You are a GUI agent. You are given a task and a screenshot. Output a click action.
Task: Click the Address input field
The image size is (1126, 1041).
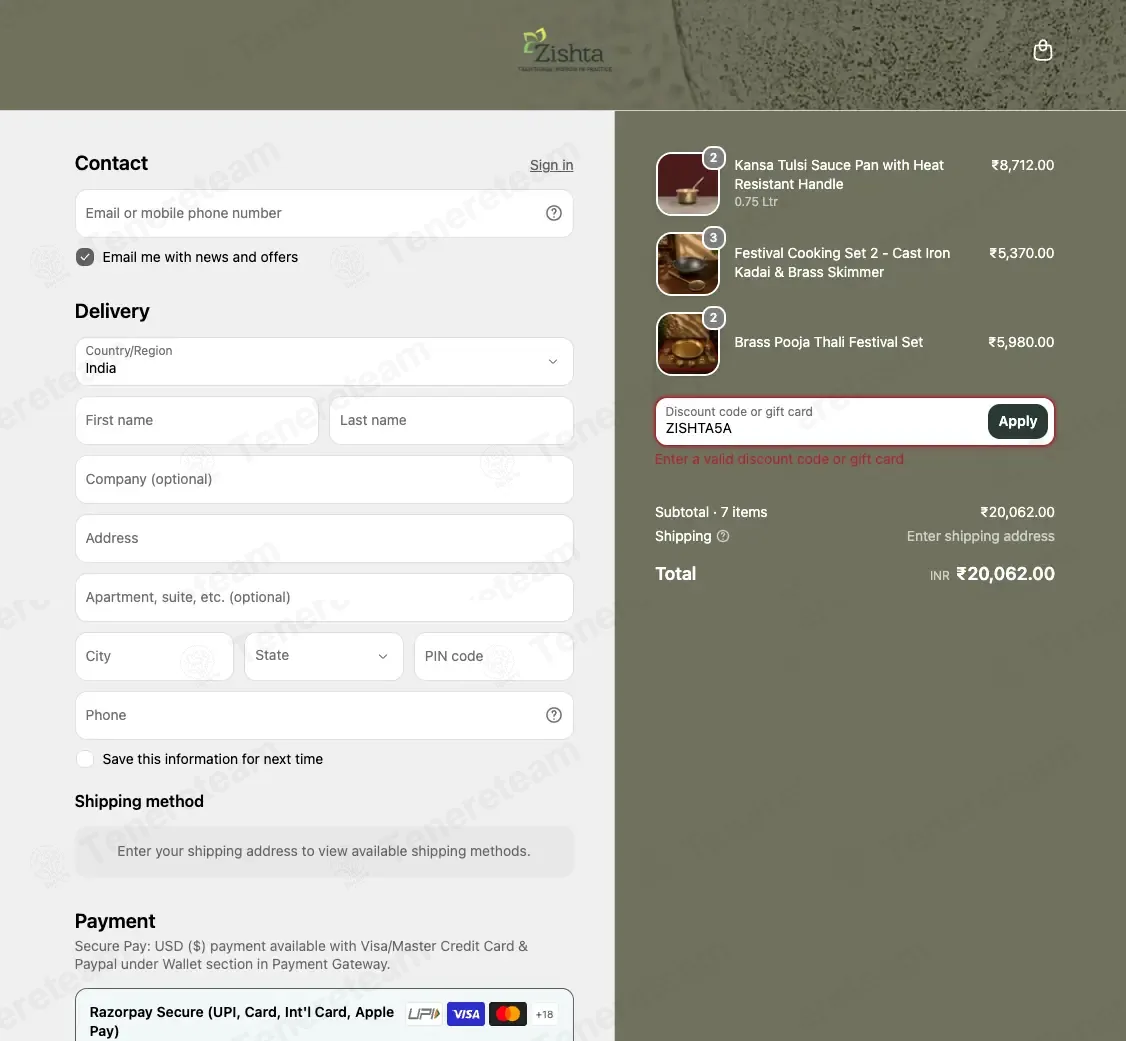[324, 538]
